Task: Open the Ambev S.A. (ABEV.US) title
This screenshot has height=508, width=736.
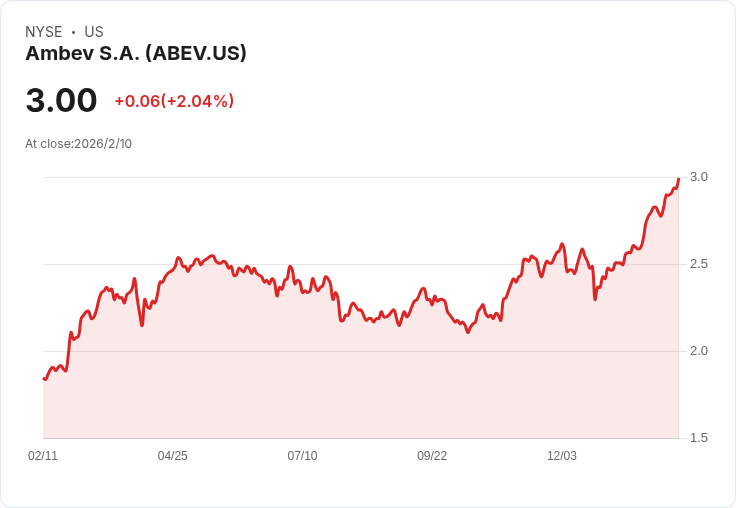Action: pos(136,54)
